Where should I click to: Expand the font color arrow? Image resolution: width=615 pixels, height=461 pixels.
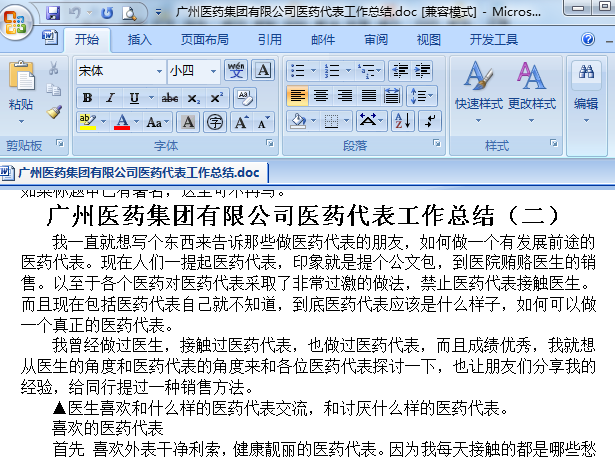[x=136, y=122]
